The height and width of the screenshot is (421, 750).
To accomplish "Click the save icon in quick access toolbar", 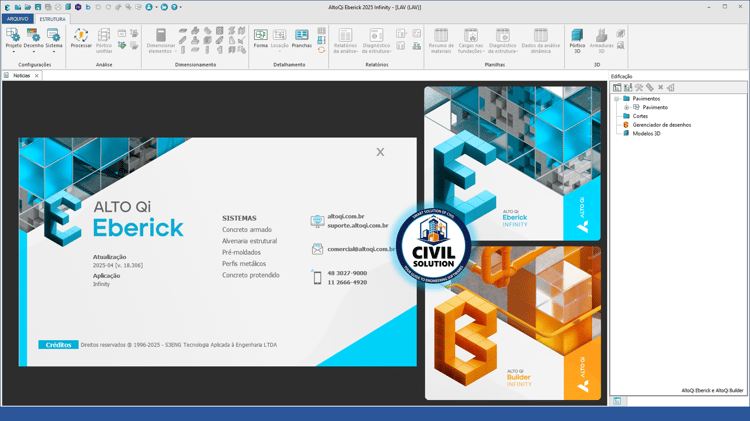I will point(38,7).
